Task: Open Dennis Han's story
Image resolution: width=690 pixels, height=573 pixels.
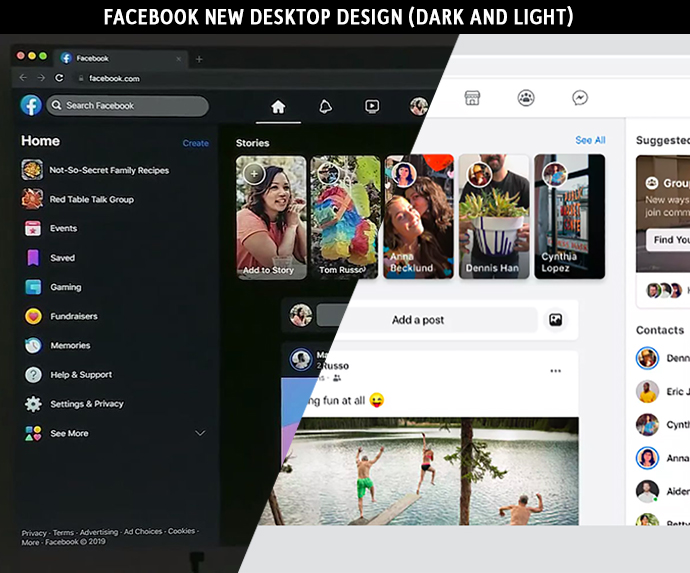Action: 494,217
